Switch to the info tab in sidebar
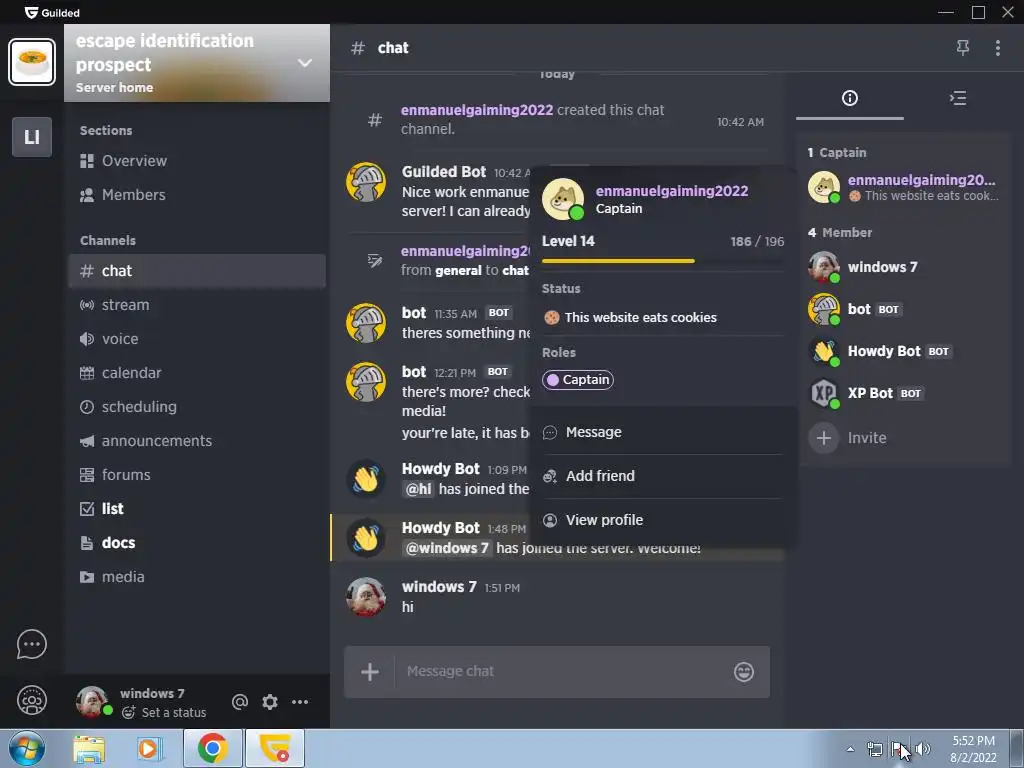The image size is (1024, 768). tap(850, 98)
